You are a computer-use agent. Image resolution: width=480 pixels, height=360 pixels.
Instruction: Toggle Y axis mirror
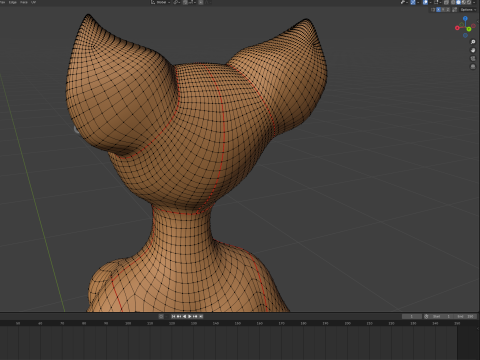point(443,10)
